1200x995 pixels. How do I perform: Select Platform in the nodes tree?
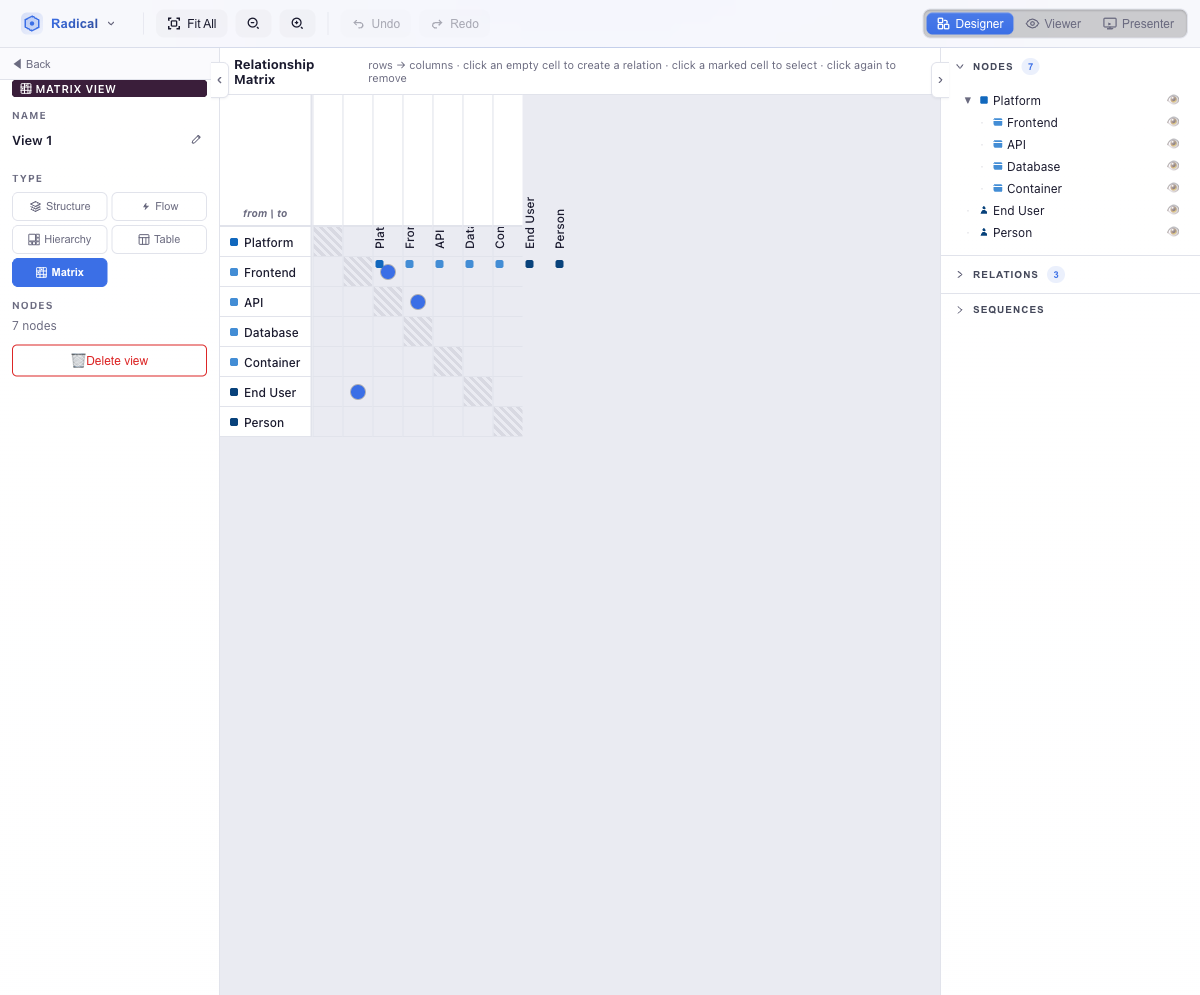pos(1016,100)
